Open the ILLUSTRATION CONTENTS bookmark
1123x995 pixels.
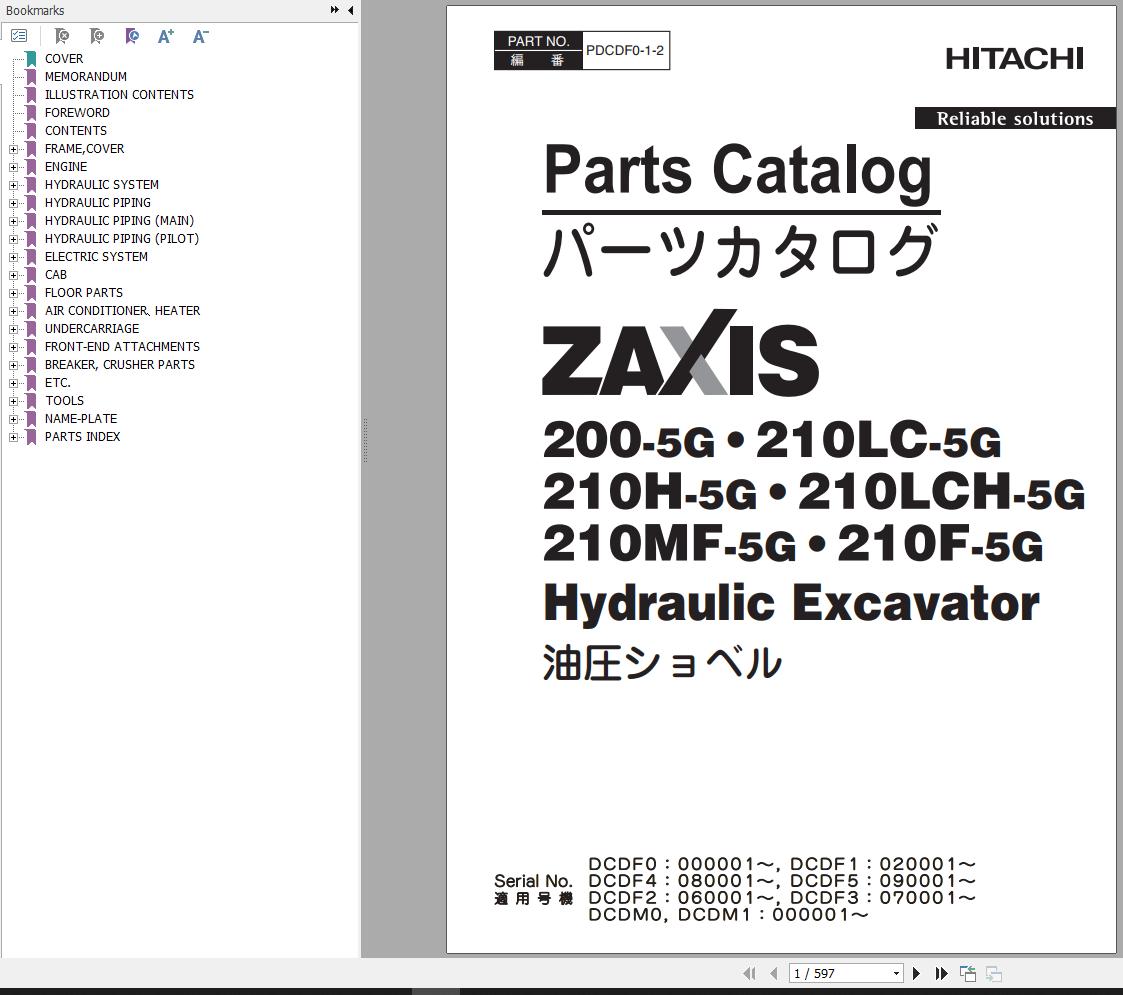(119, 95)
